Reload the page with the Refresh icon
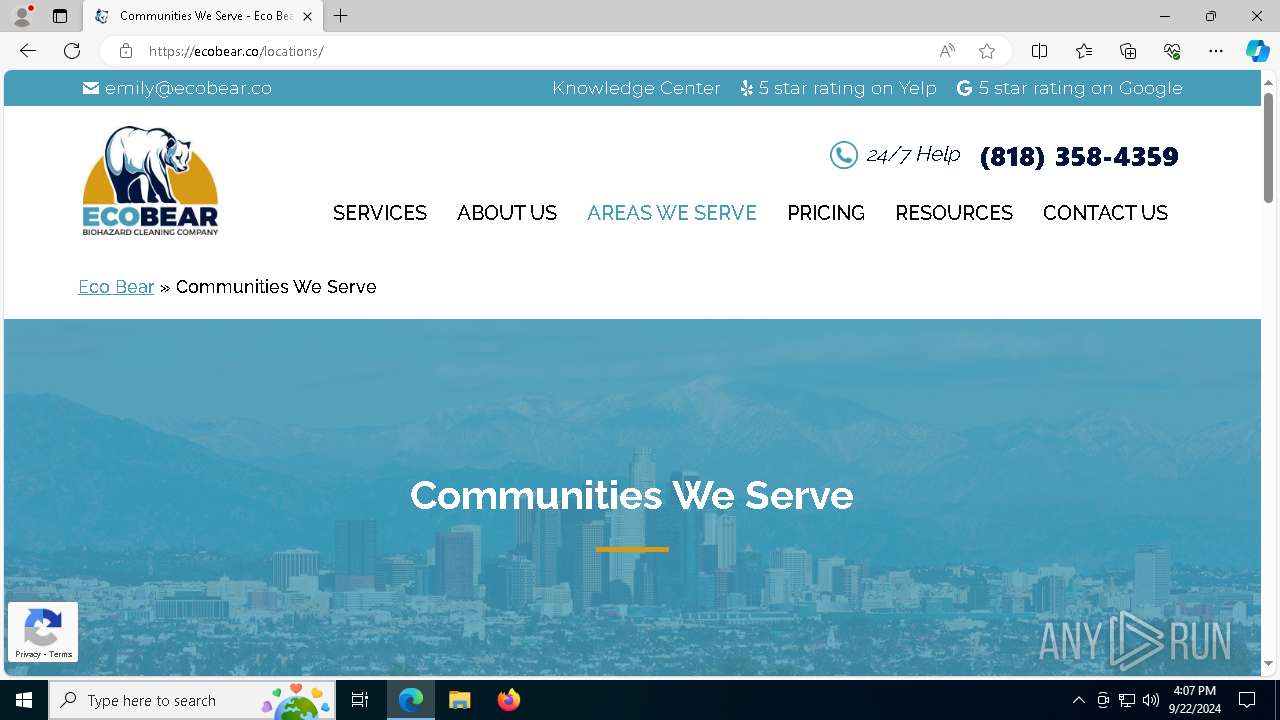1280x720 pixels. tap(72, 51)
